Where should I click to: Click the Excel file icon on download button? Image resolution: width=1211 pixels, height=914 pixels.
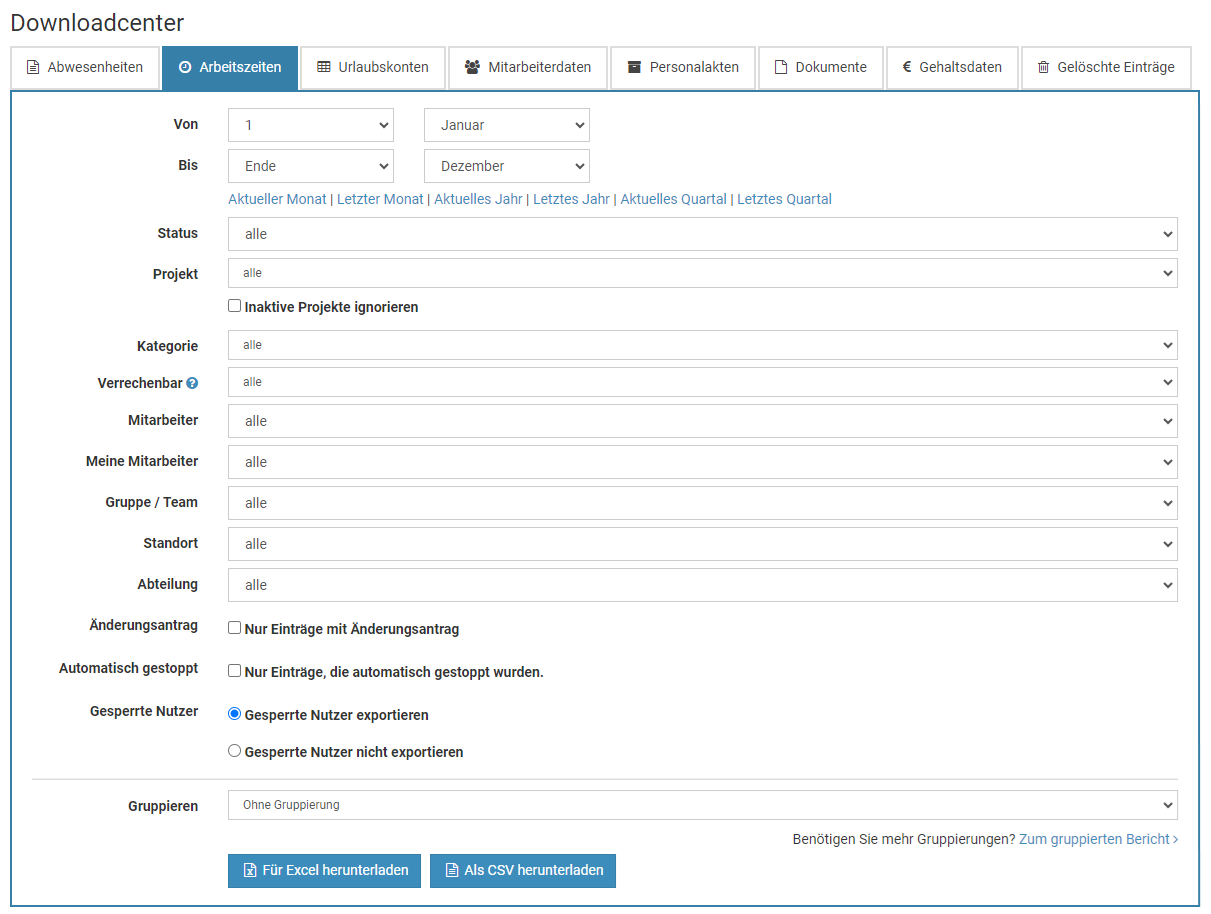(250, 871)
